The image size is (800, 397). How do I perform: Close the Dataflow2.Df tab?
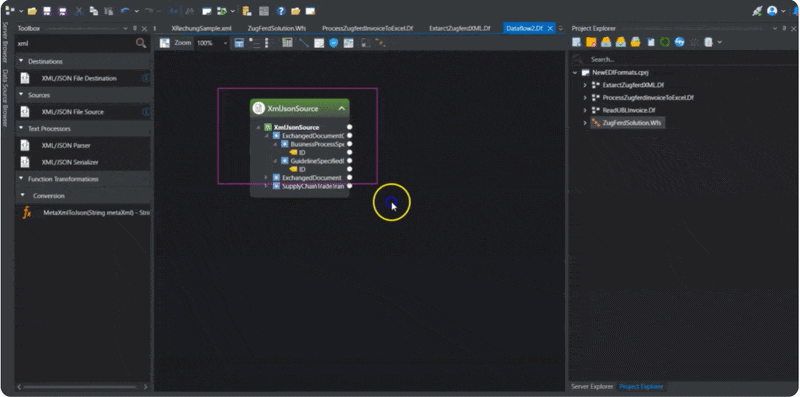(550, 29)
